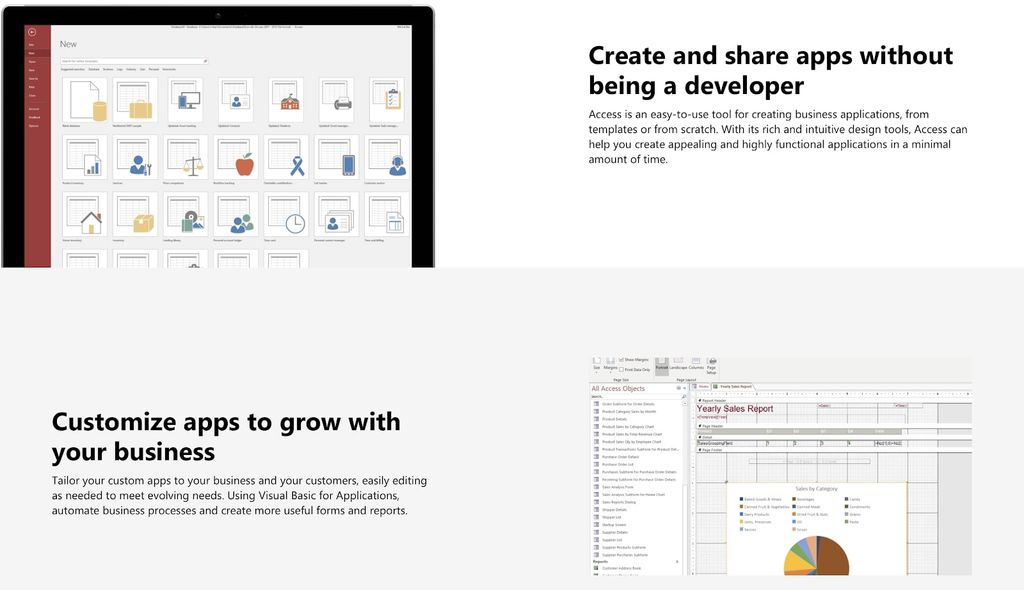Open the Page Setup dialog
This screenshot has height=590, width=1024.
712,366
